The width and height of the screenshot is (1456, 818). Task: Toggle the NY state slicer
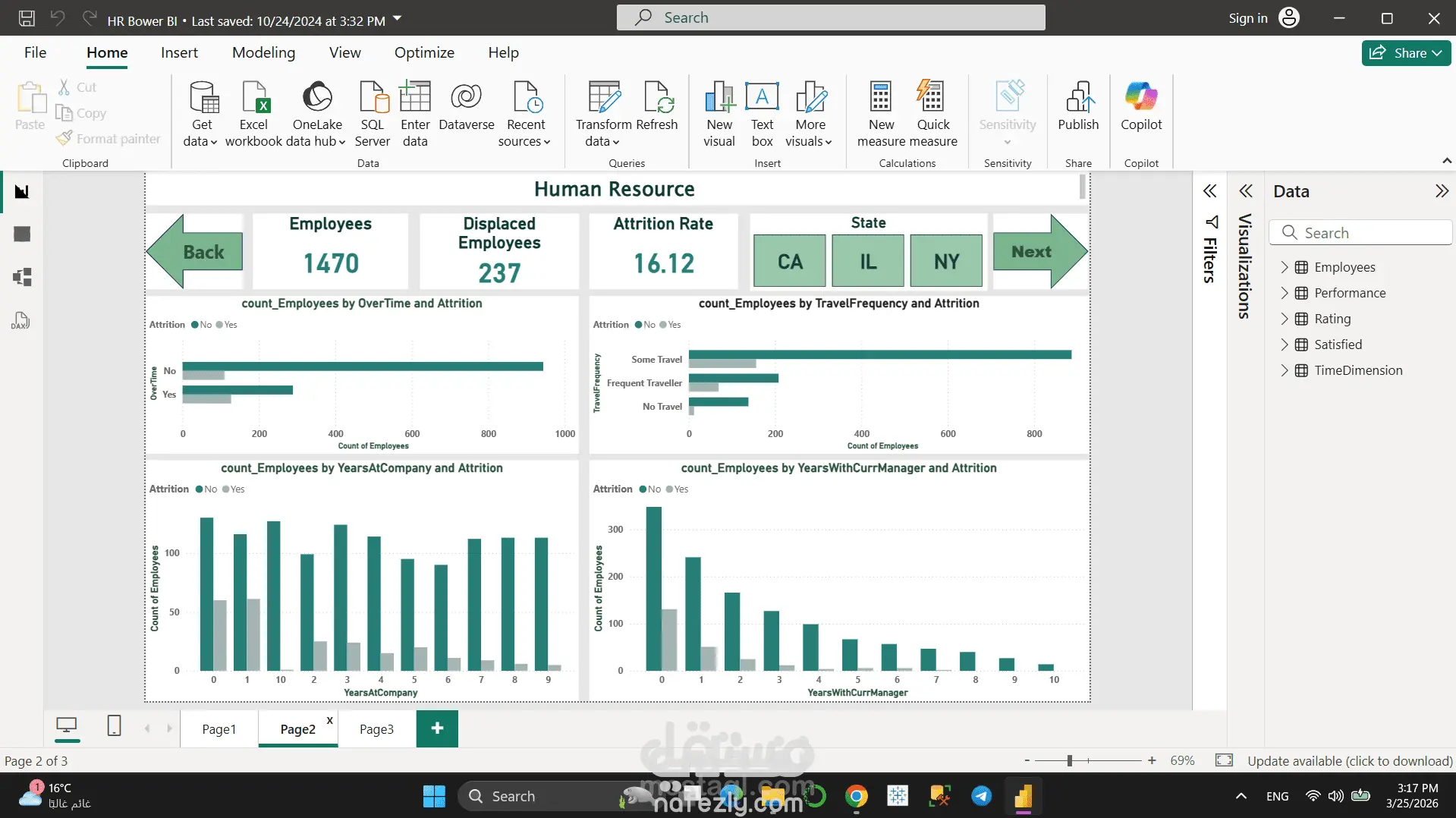(946, 261)
